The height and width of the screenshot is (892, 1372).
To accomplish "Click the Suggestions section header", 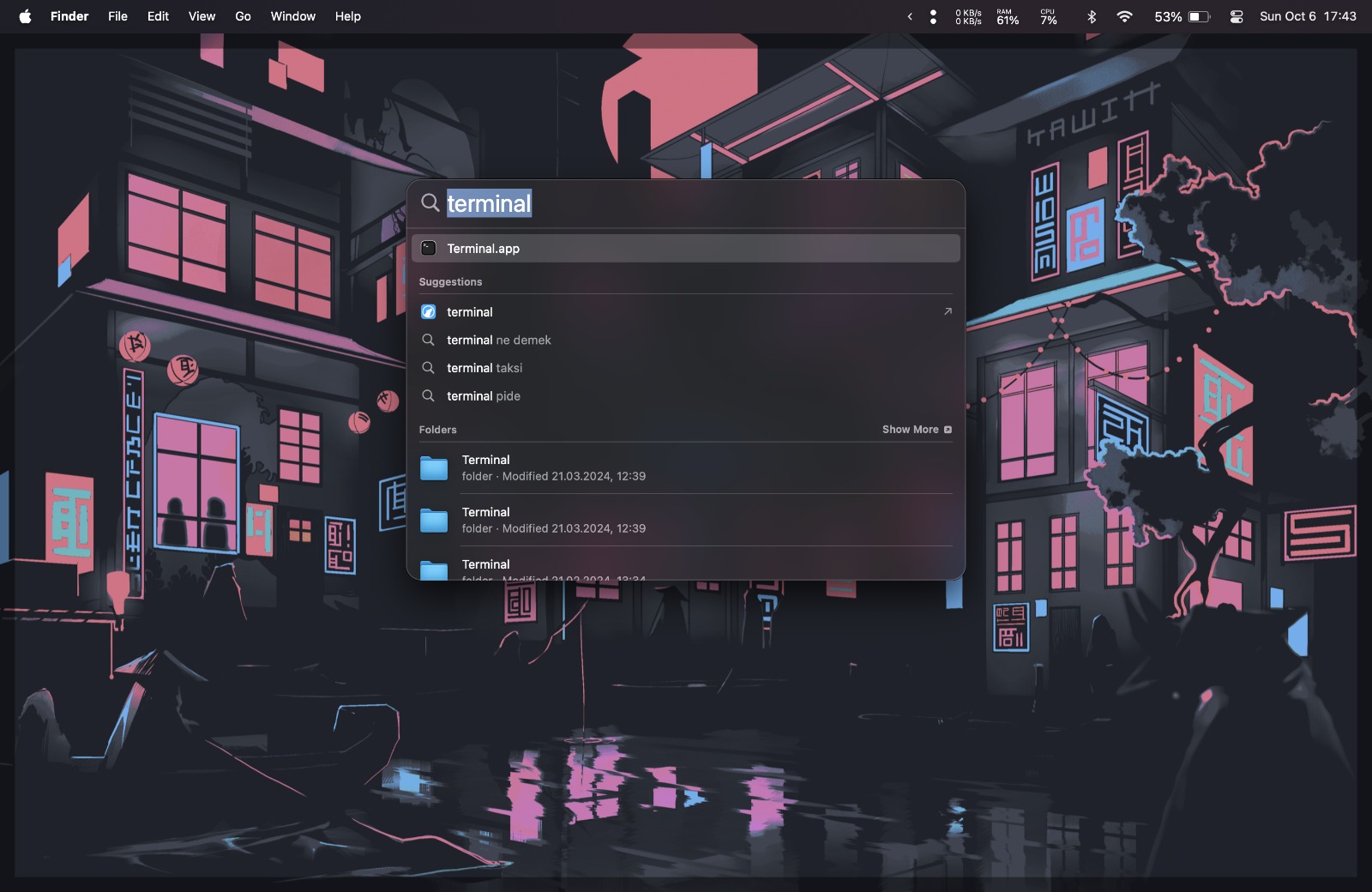I will pos(450,282).
